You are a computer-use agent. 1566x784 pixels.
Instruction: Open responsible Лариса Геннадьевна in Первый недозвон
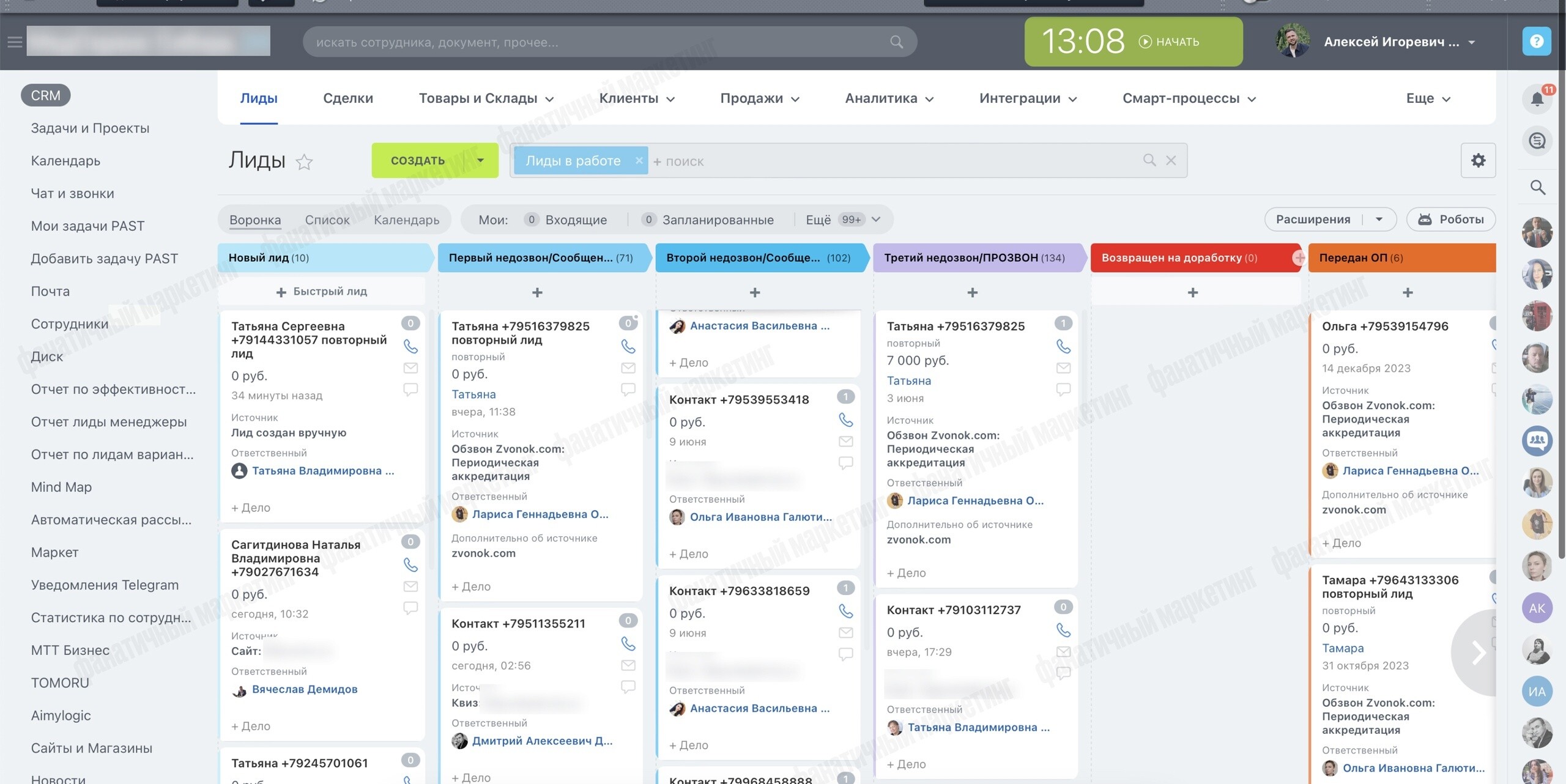(x=540, y=515)
